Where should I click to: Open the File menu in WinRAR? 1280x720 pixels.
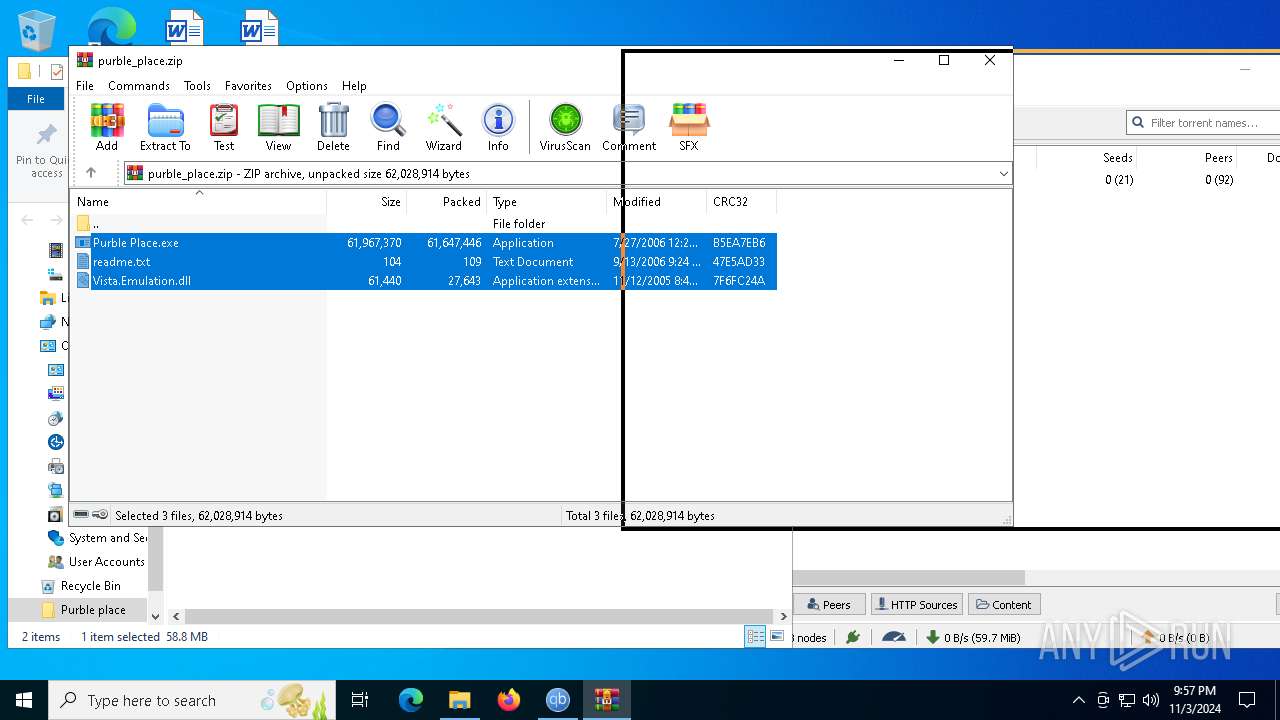(x=85, y=86)
